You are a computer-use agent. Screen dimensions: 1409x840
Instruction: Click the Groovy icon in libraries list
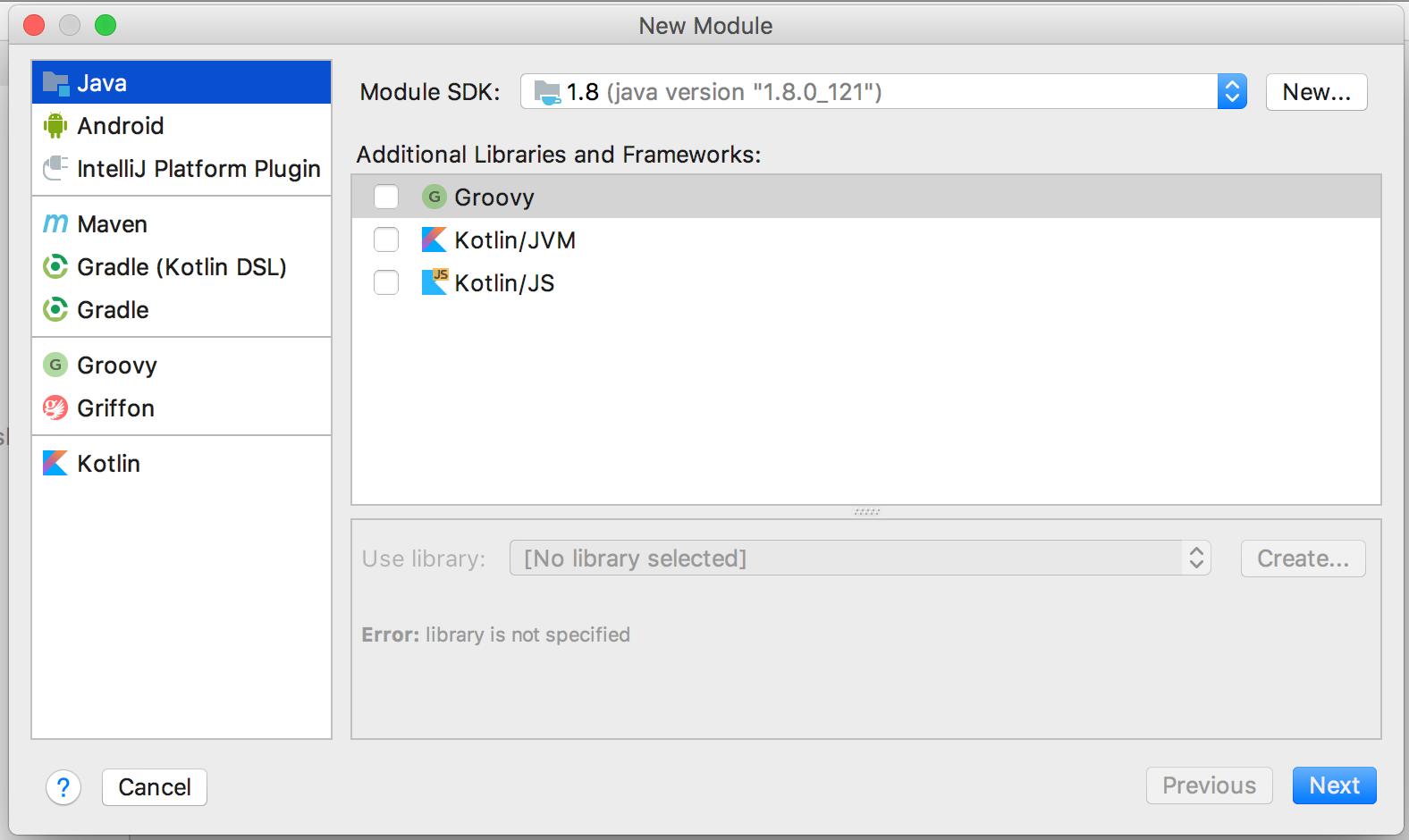(x=434, y=197)
